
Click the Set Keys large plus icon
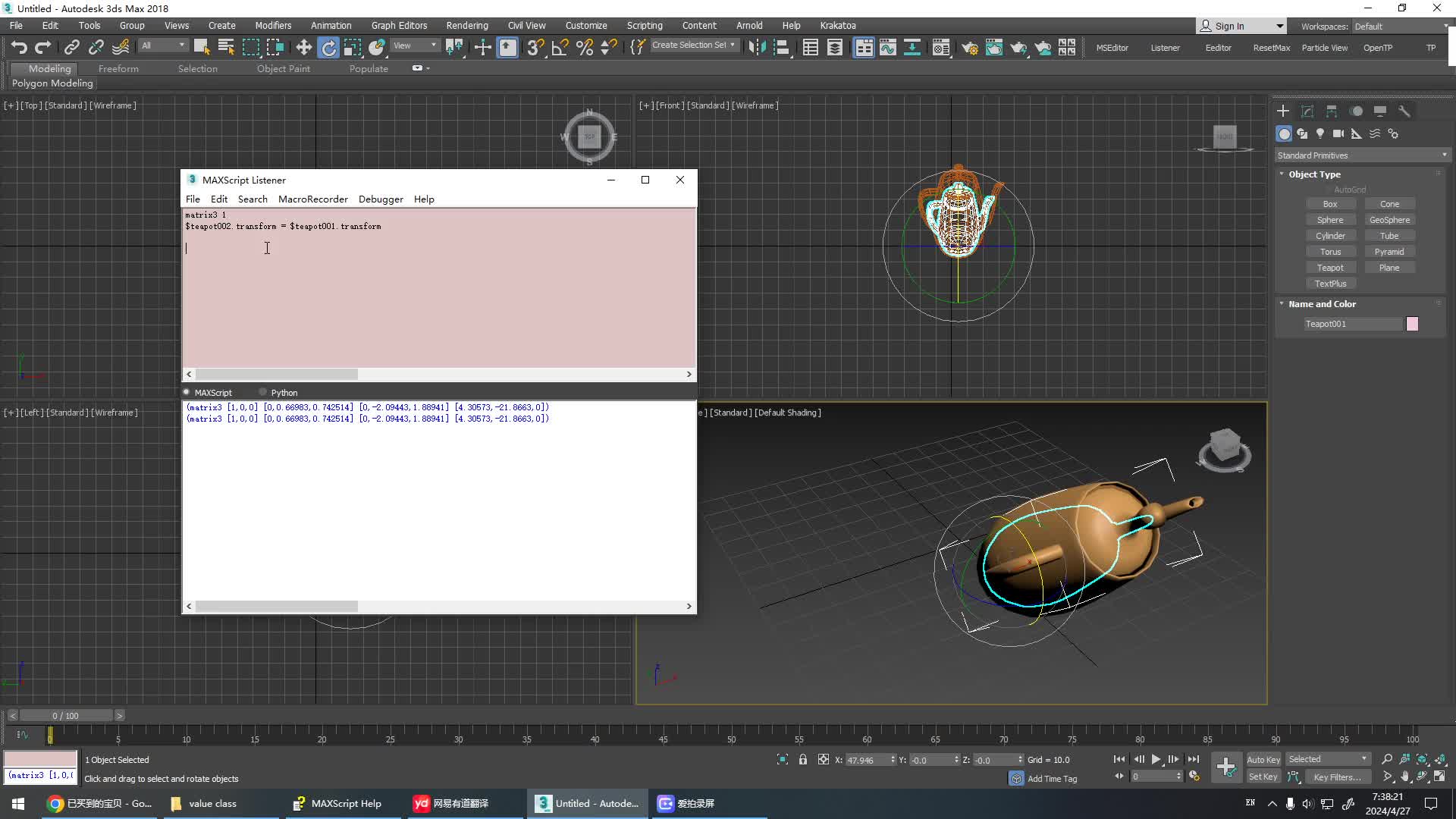1226,767
